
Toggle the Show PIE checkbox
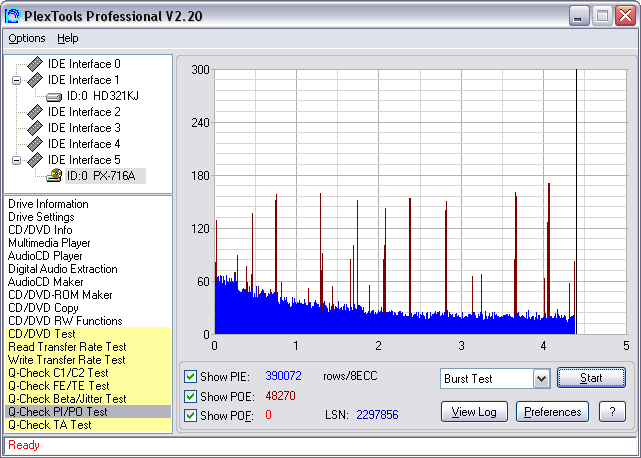pyautogui.click(x=190, y=376)
